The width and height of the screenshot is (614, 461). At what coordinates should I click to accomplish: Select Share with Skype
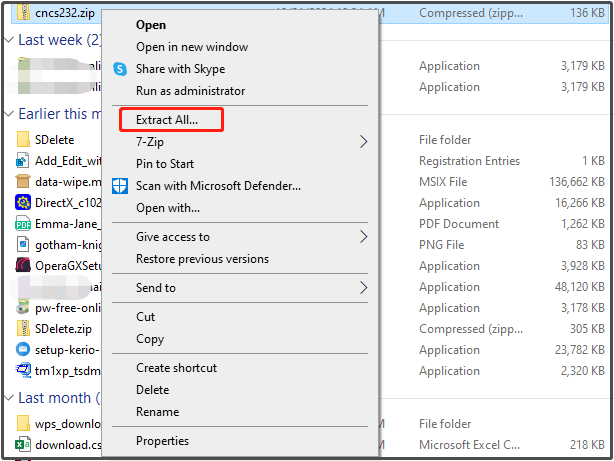click(x=181, y=69)
